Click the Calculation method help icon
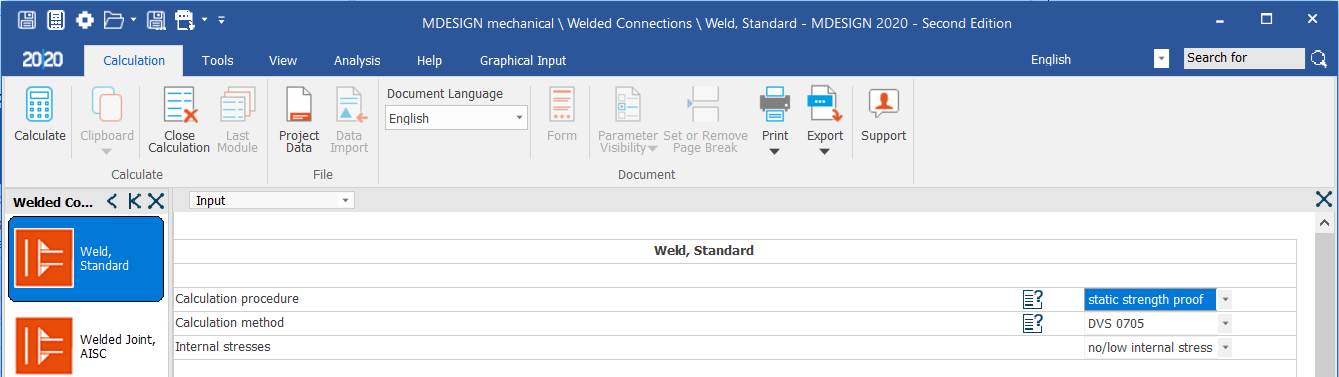Screen dimensions: 1339x377 1033,323
